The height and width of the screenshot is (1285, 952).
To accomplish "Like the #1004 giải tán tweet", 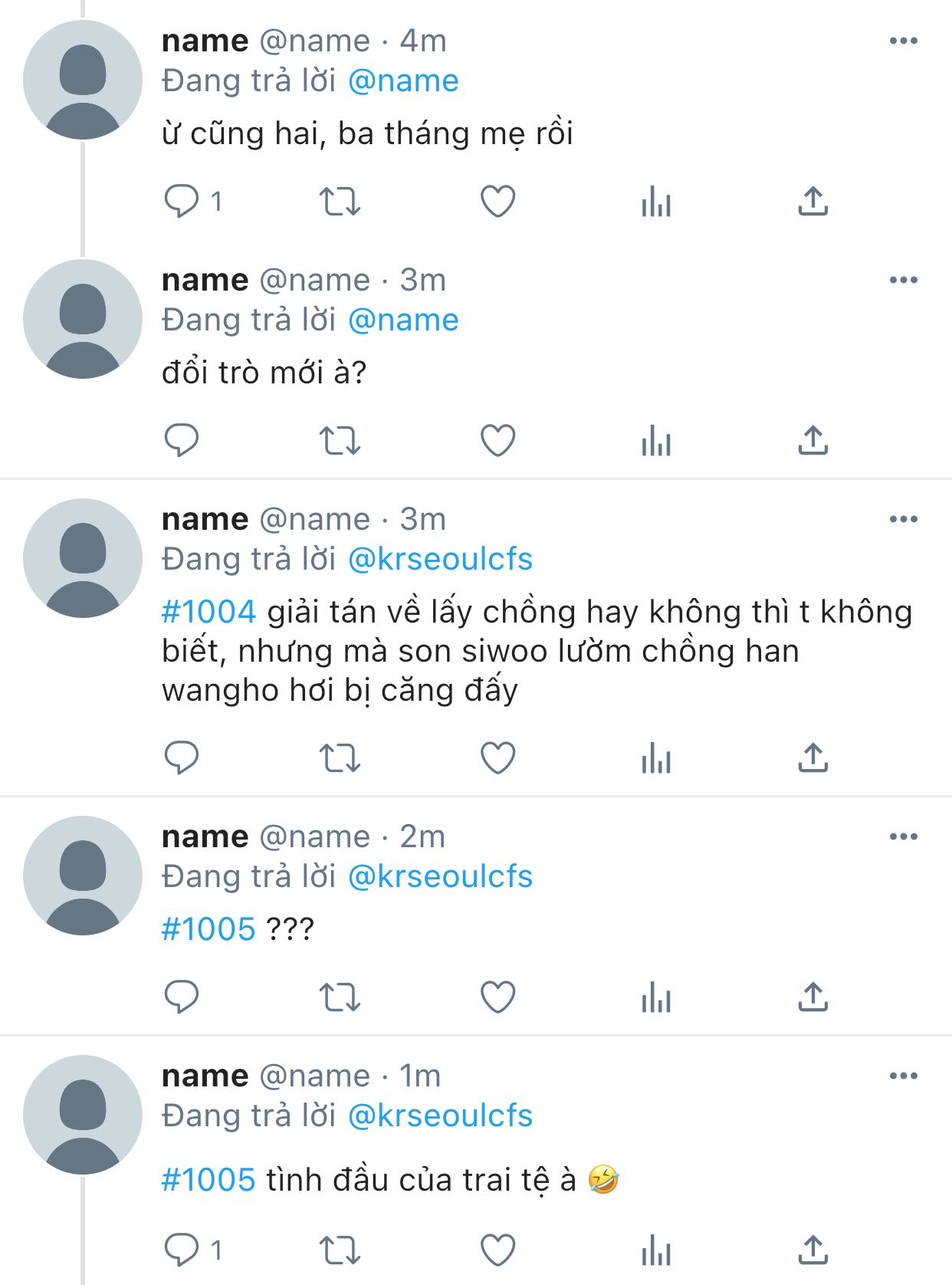I will click(x=497, y=758).
